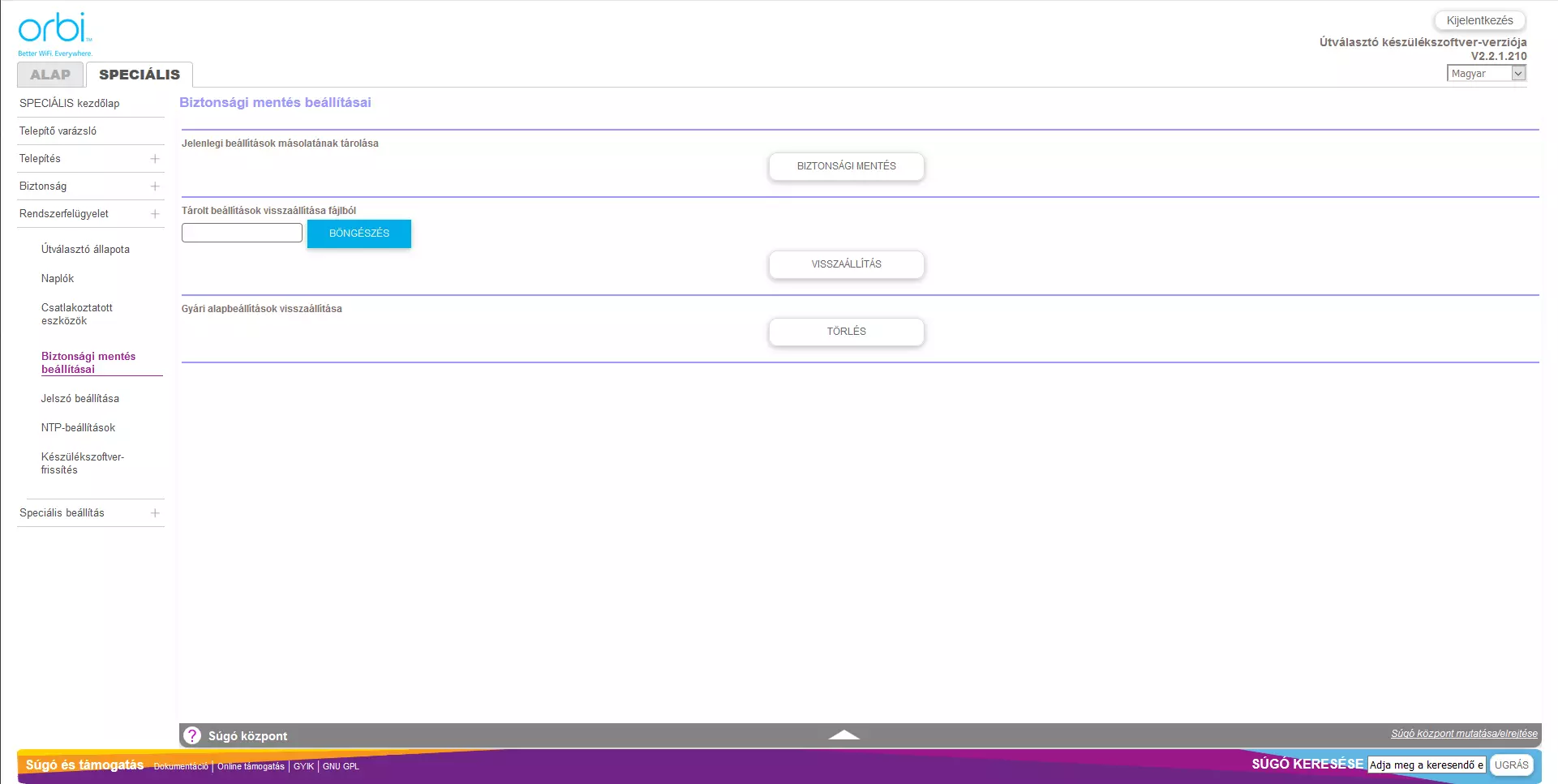Log out with the Kijelentkezés button
Image resolution: width=1558 pixels, height=784 pixels.
point(1479,20)
